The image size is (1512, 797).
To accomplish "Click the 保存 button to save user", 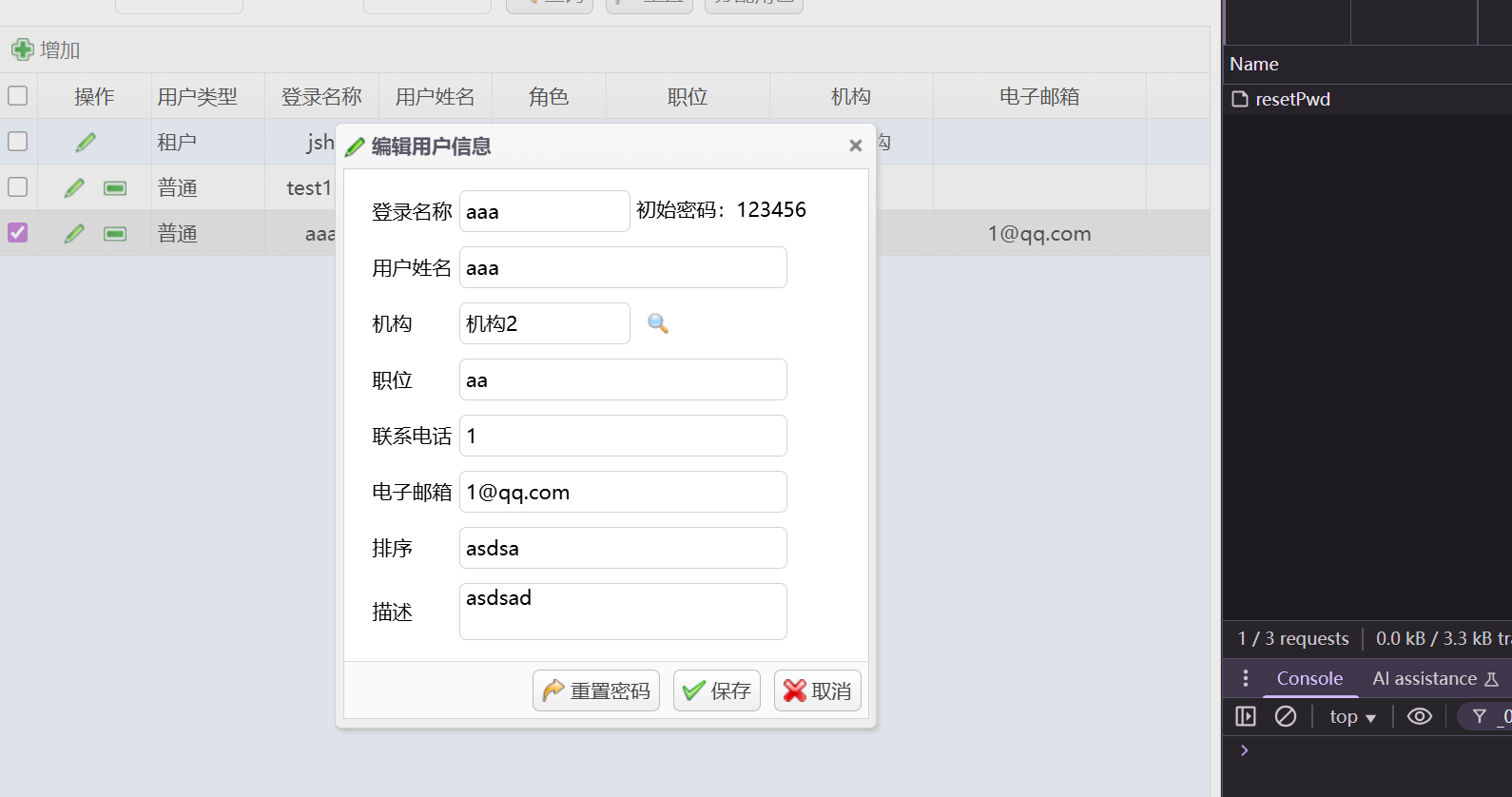I will coord(717,690).
